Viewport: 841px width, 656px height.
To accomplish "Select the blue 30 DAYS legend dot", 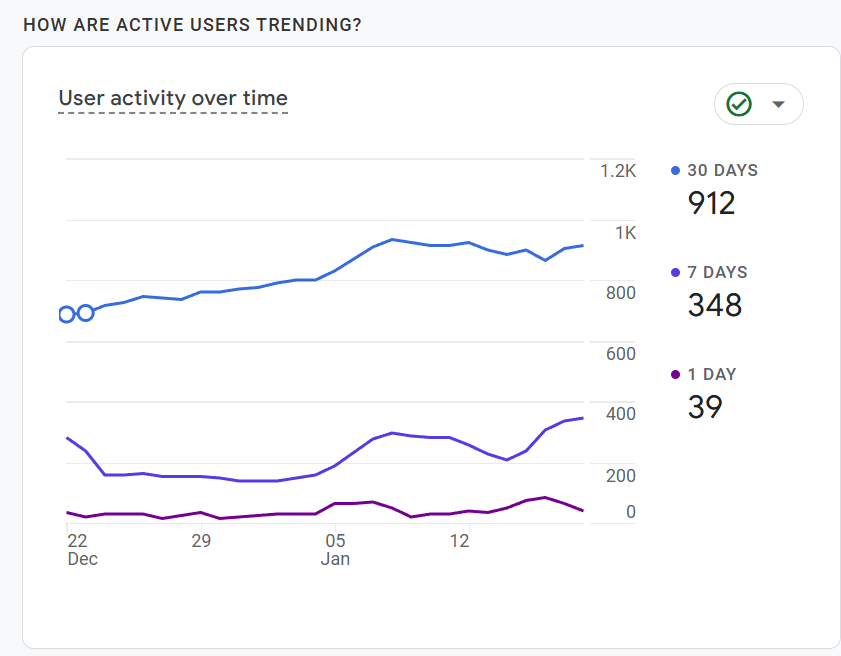I will click(x=675, y=171).
